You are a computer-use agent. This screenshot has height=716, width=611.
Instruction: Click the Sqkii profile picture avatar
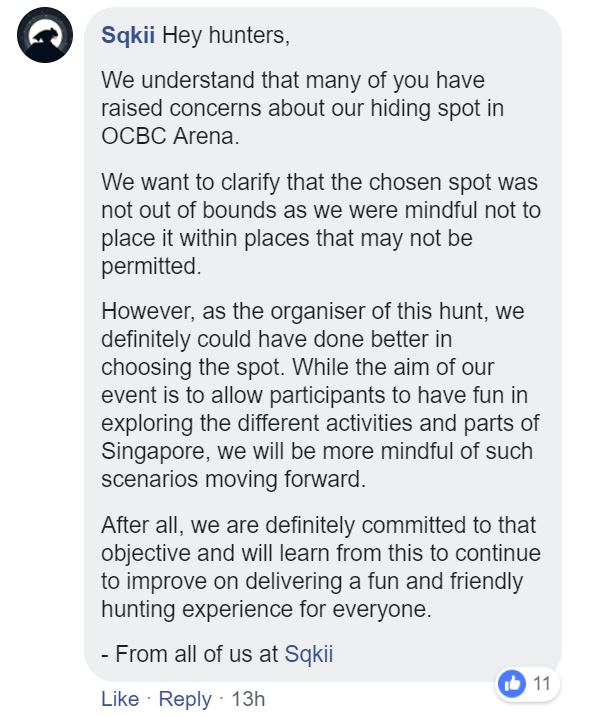click(x=46, y=35)
